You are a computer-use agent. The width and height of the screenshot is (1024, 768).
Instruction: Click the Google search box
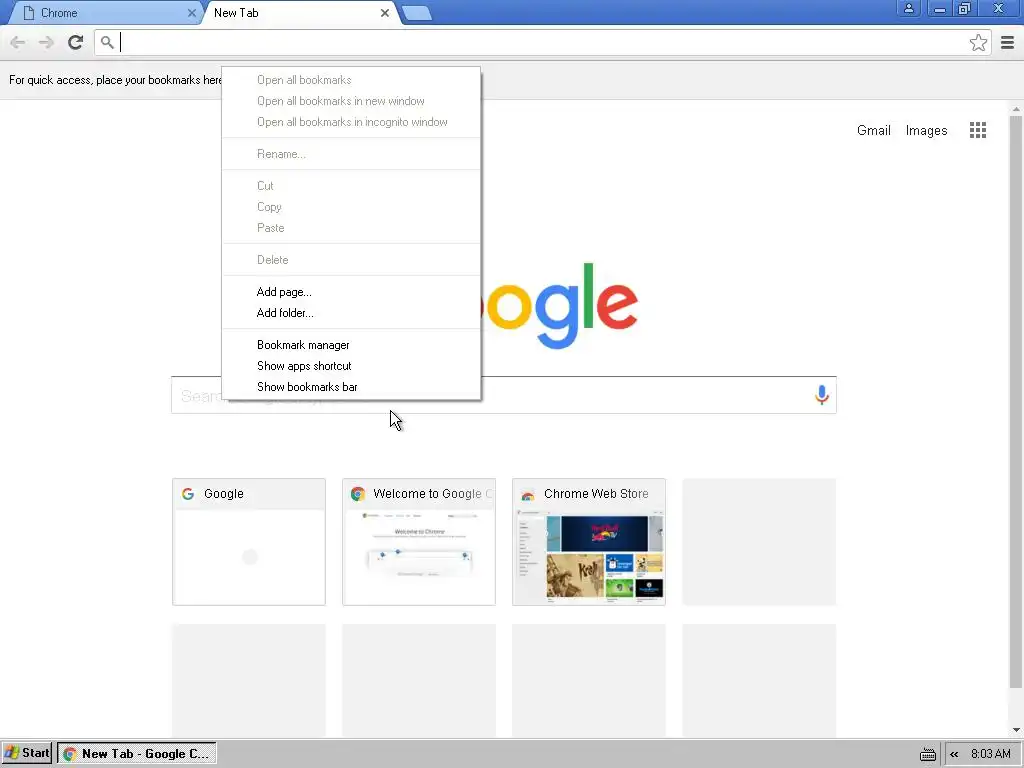click(x=504, y=395)
